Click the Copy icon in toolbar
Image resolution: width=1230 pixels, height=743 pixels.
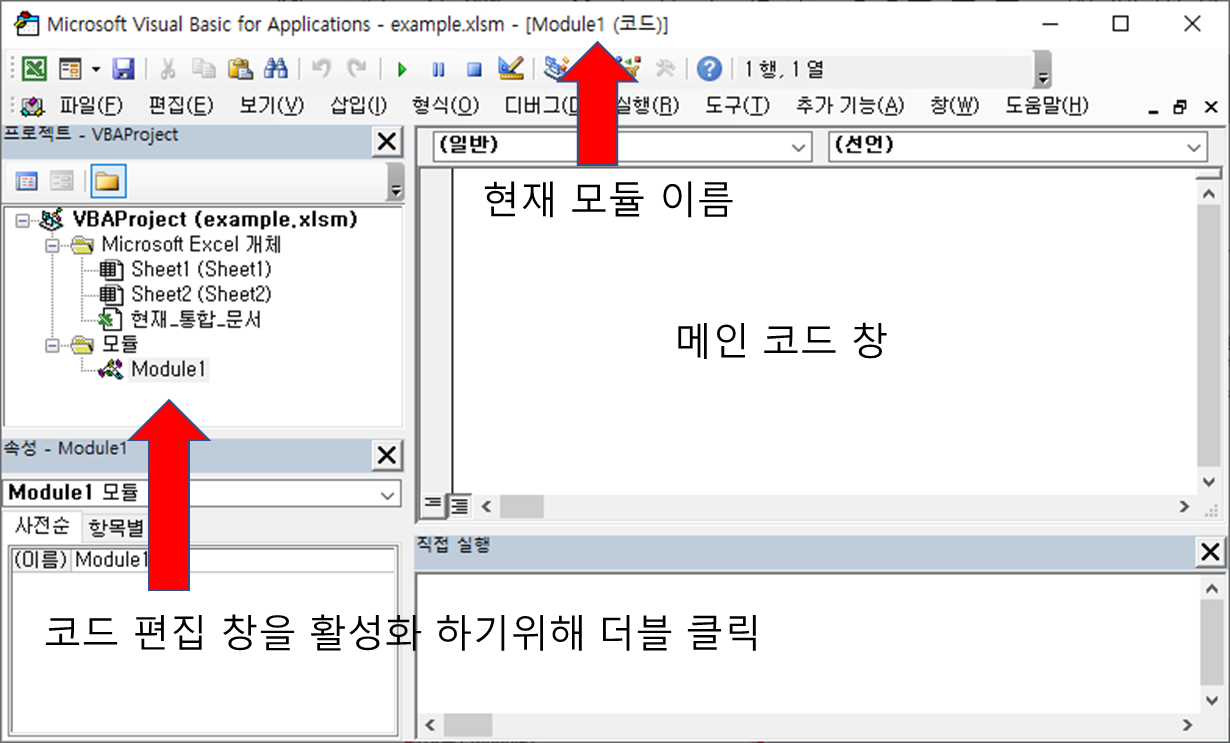pyautogui.click(x=204, y=69)
